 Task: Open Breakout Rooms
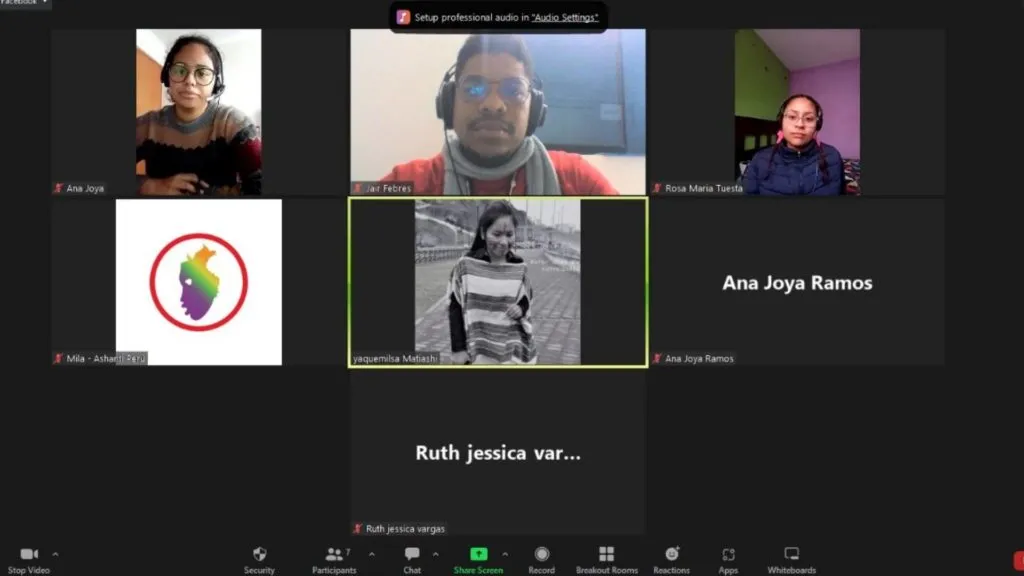pos(606,555)
